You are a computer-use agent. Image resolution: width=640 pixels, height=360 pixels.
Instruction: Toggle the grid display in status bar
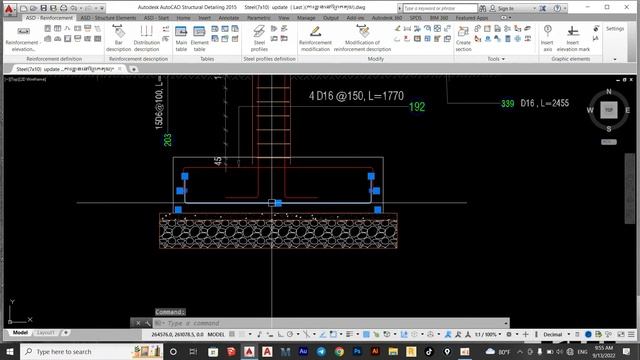(232, 334)
